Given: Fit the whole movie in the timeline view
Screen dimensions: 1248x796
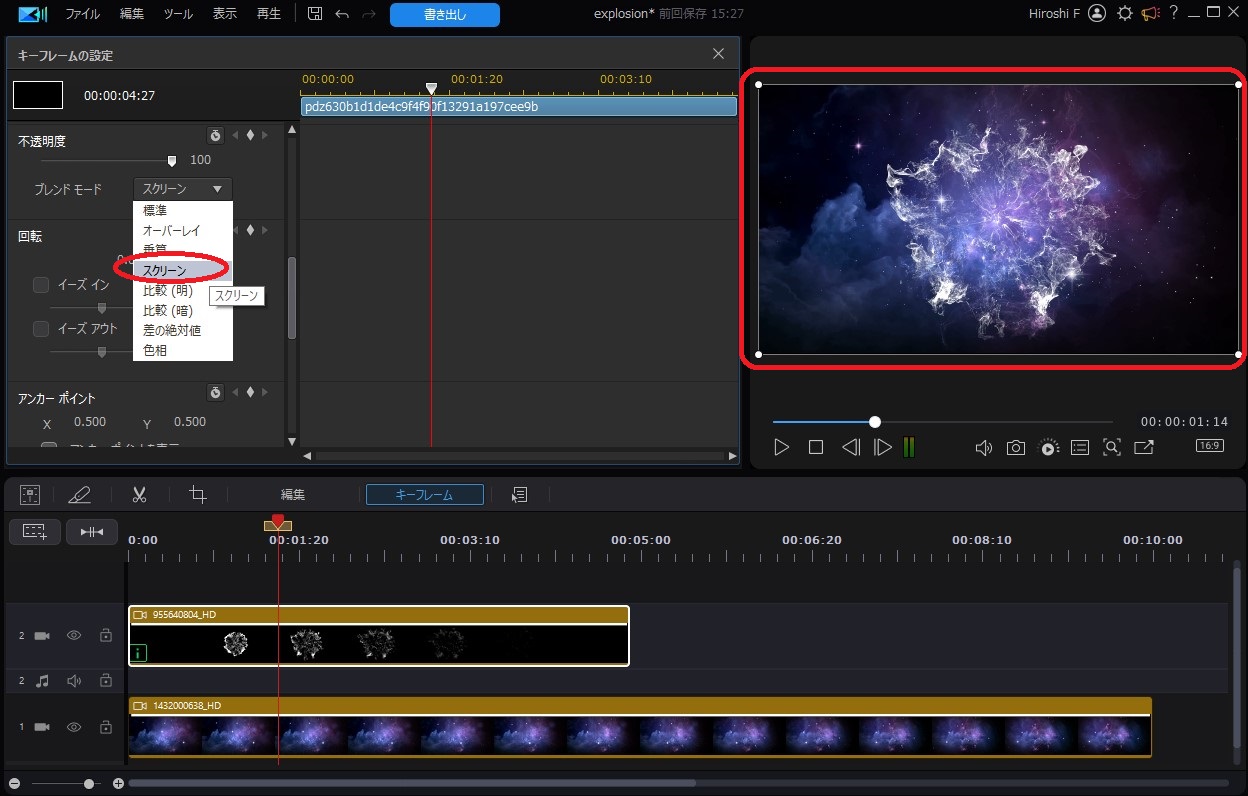Looking at the screenshot, I should (x=92, y=531).
